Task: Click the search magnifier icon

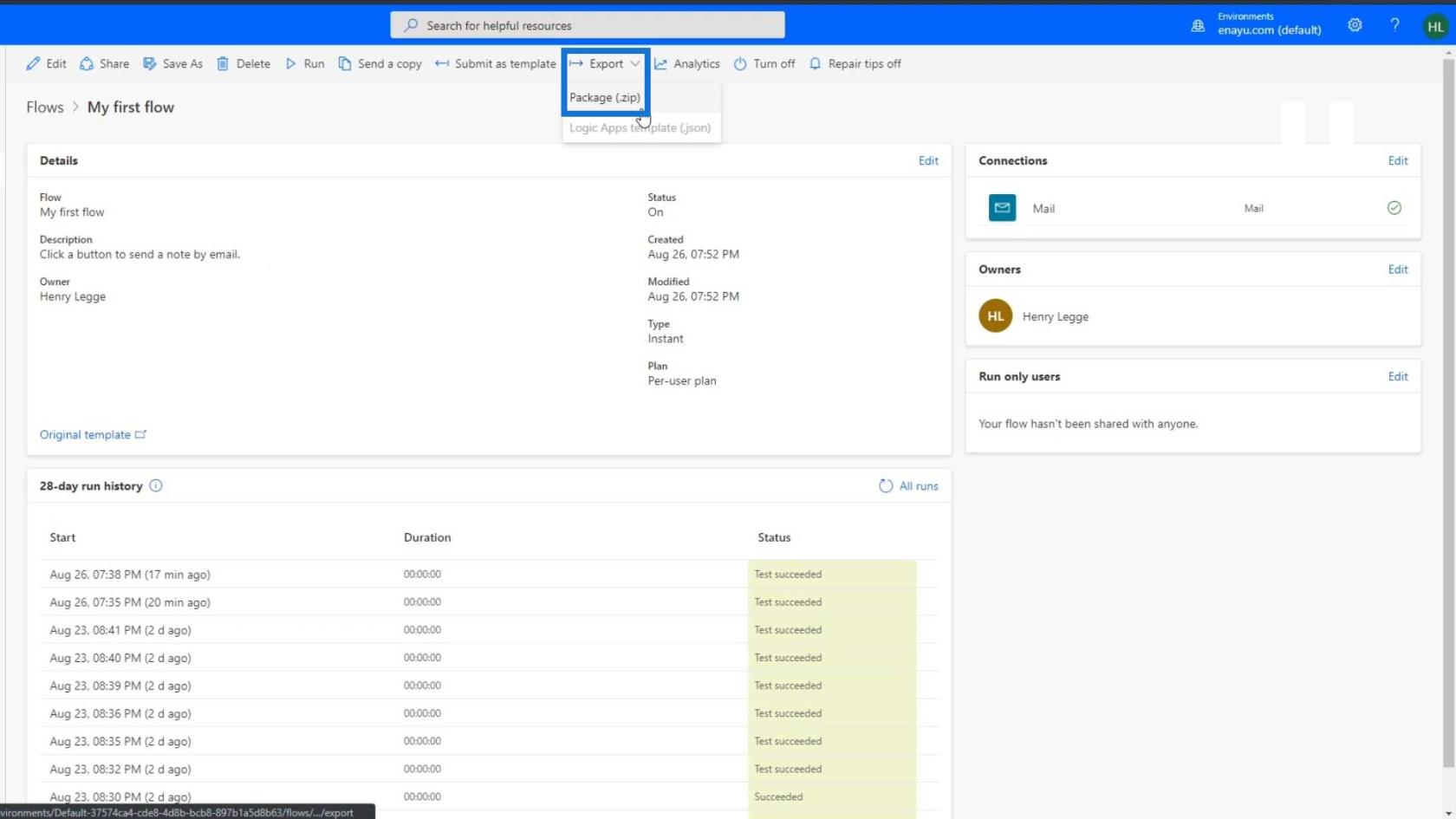Action: (x=411, y=25)
